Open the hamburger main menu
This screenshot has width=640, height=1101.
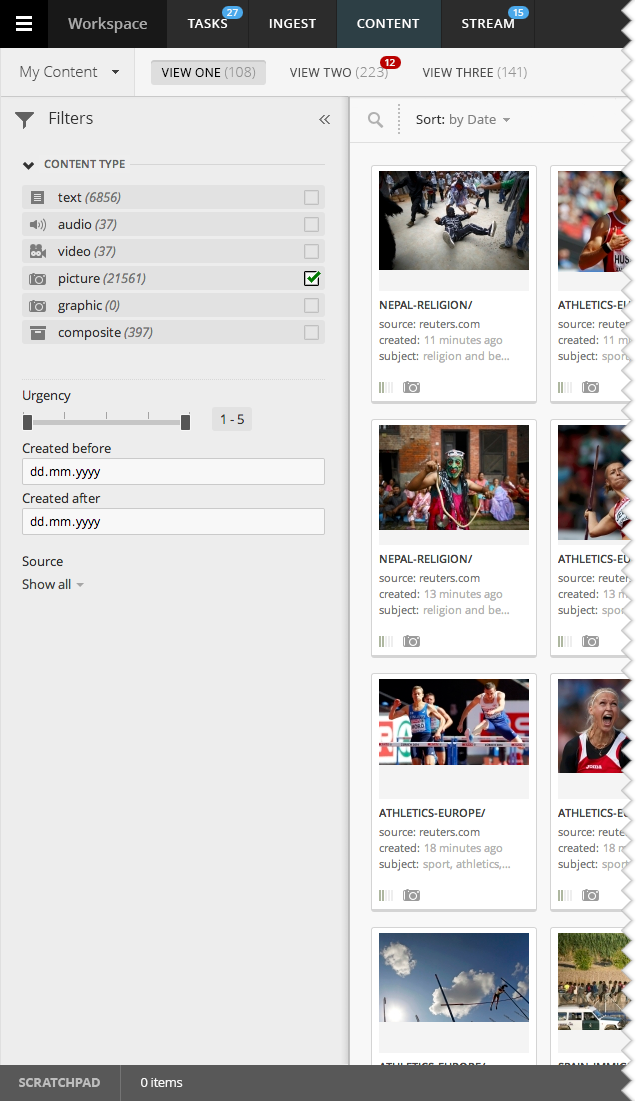coord(24,24)
